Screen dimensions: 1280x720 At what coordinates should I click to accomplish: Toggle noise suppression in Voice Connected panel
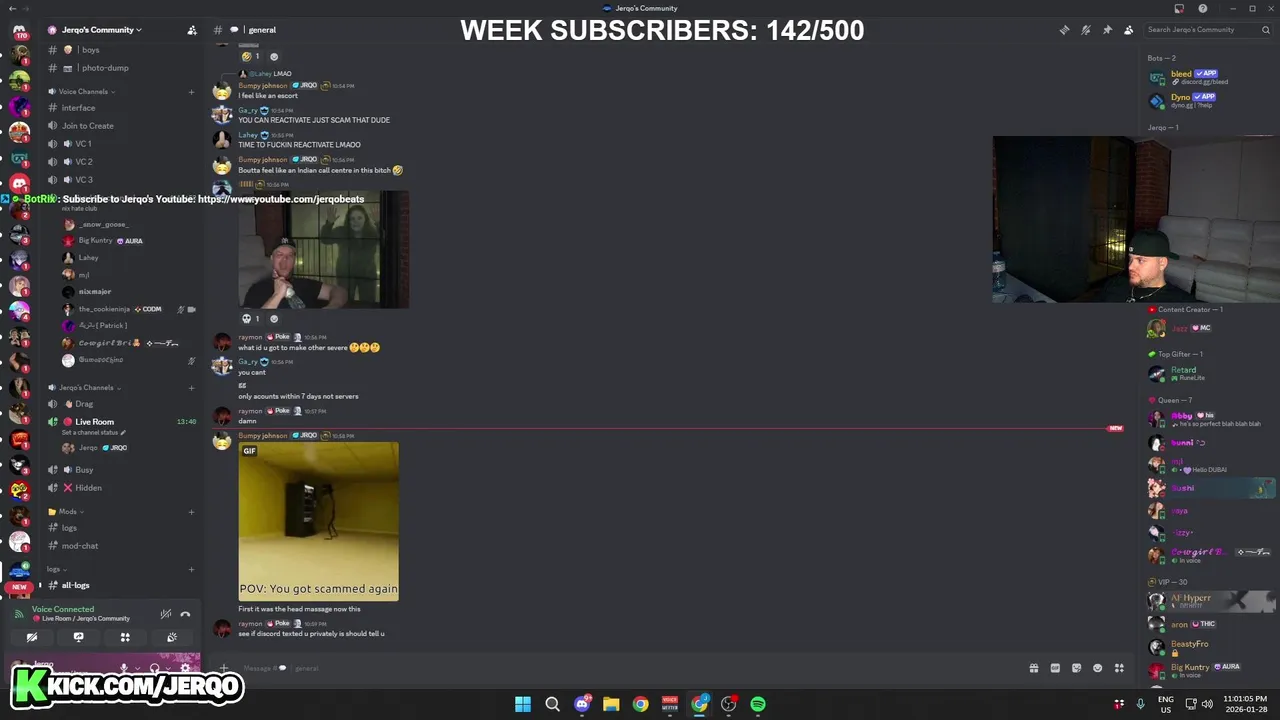pos(166,614)
